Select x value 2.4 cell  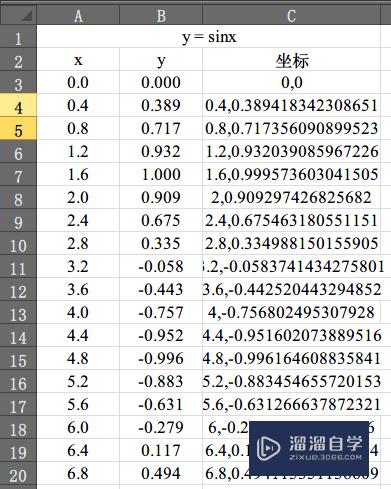78,220
